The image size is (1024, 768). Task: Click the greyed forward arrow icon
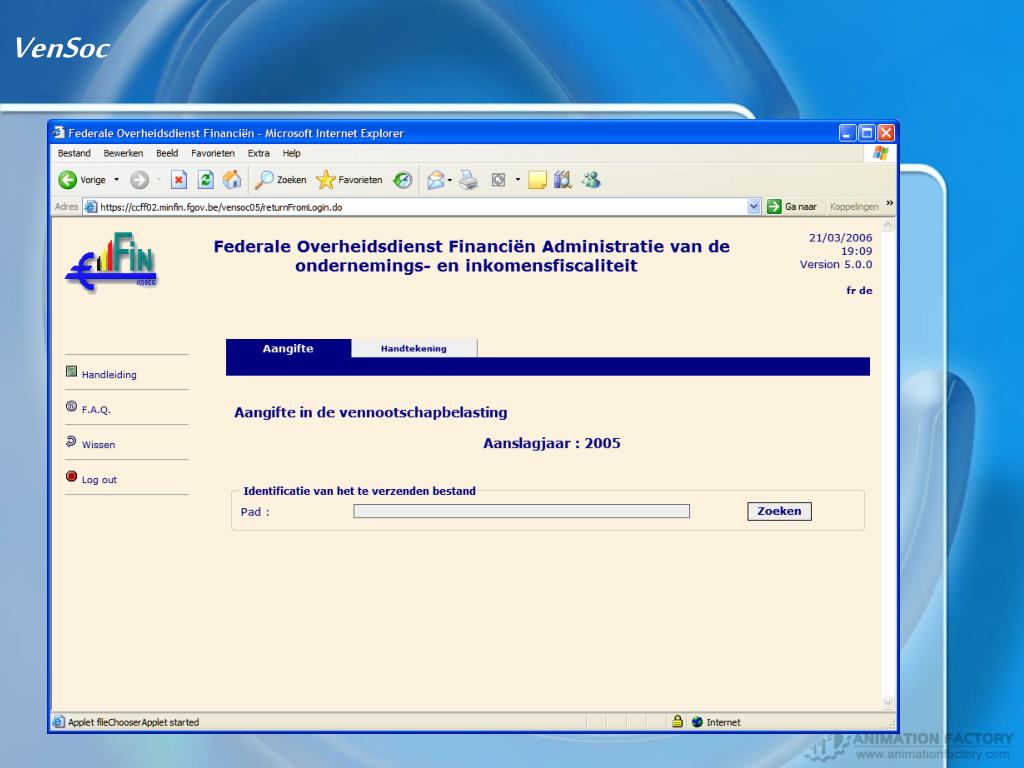(139, 180)
